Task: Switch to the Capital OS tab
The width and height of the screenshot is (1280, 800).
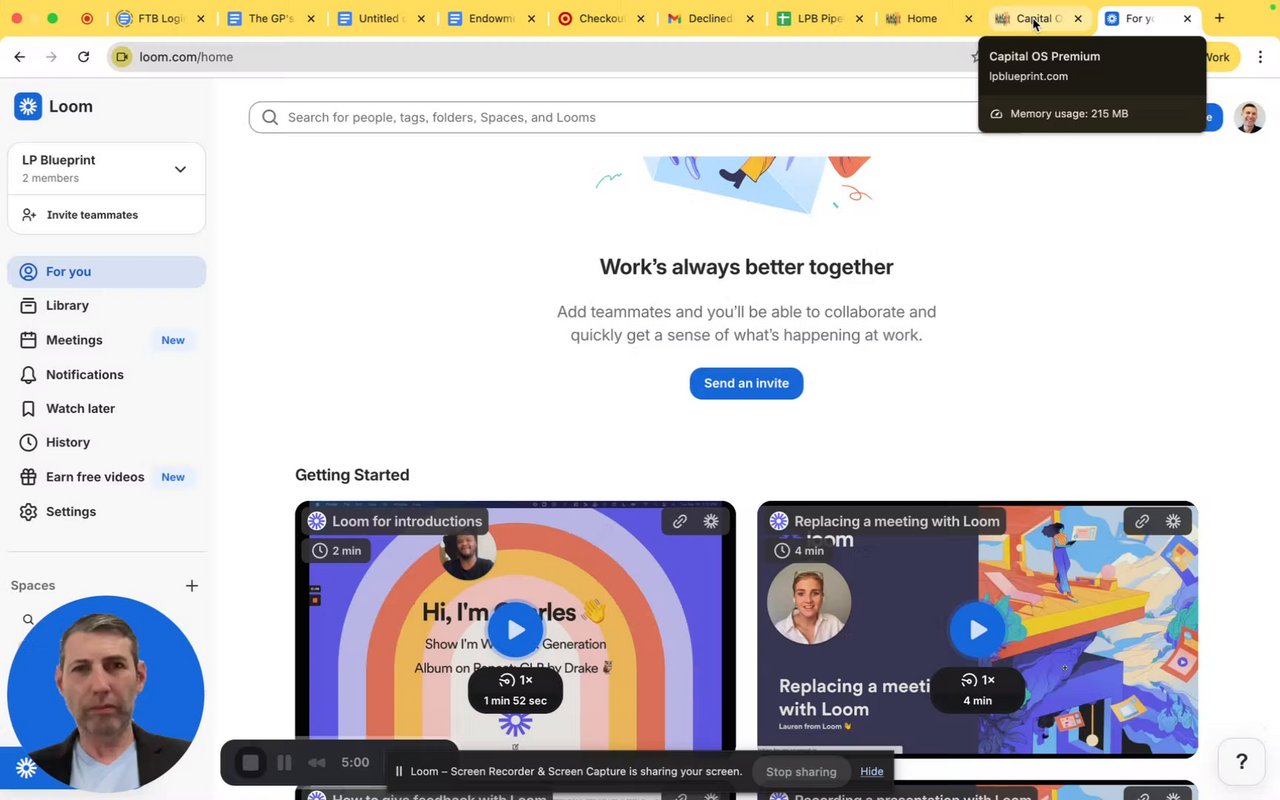Action: pos(1040,18)
